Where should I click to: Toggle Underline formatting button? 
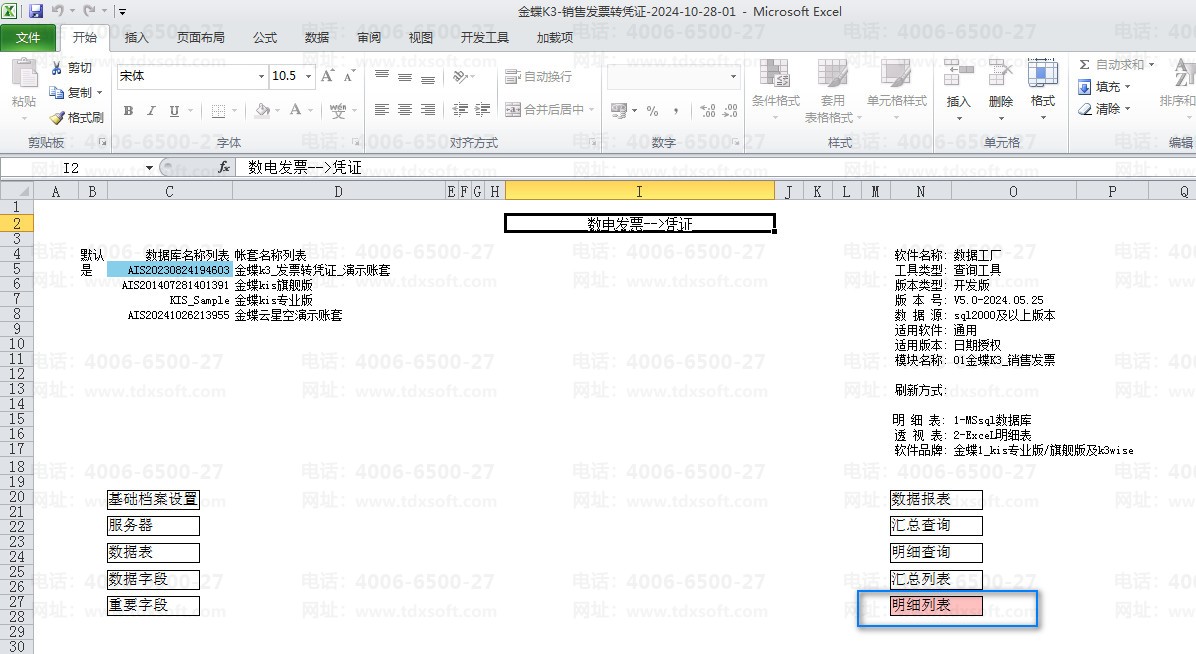point(174,111)
